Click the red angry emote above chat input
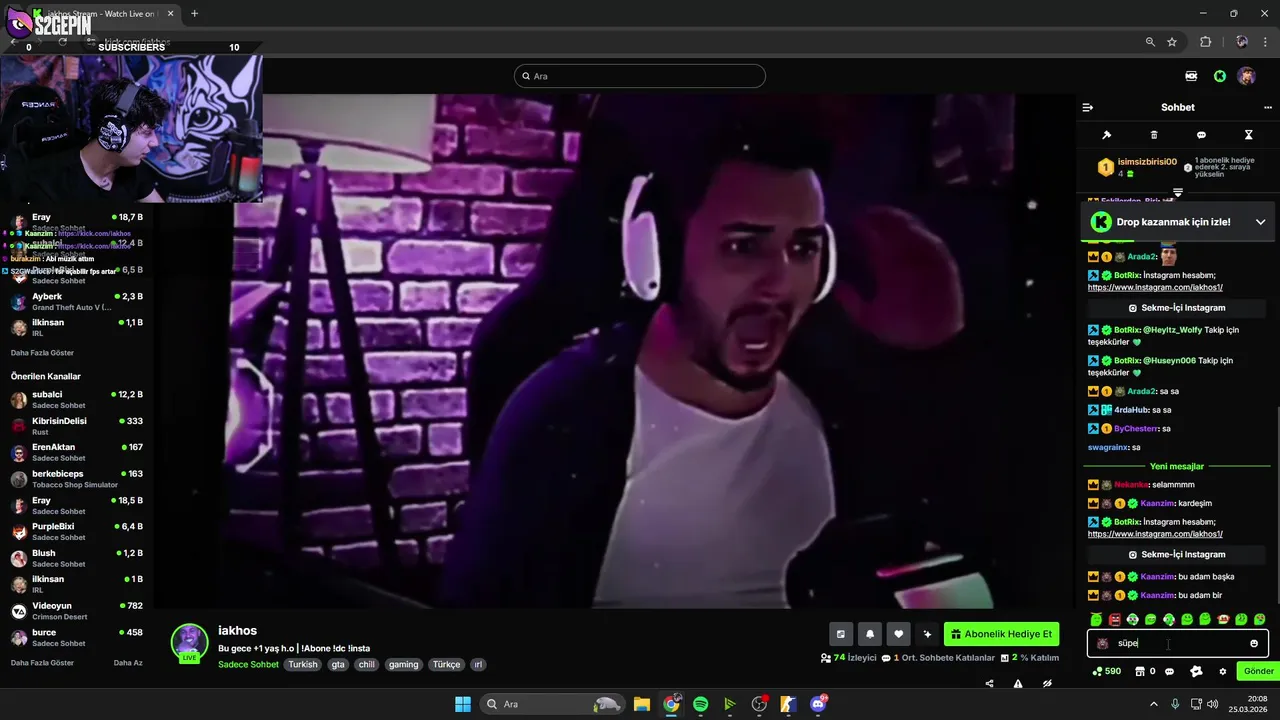Viewport: 1280px width, 720px height. coord(1114,619)
